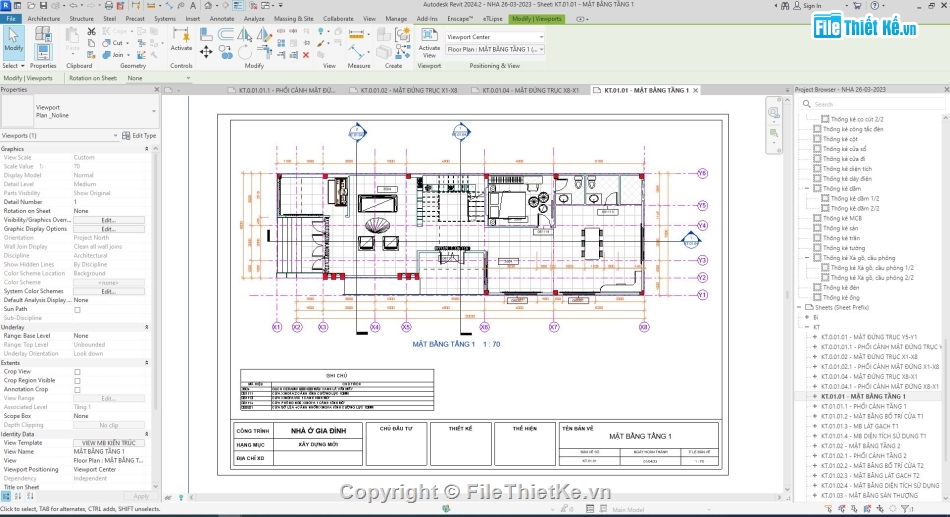Viewport: 950px width, 517px height.
Task: Select the Trim/Extend to Corner tool
Action: (264, 53)
